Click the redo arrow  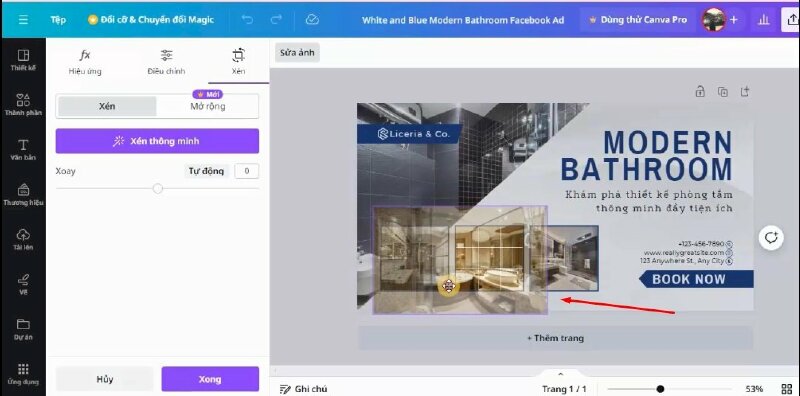tap(276, 20)
